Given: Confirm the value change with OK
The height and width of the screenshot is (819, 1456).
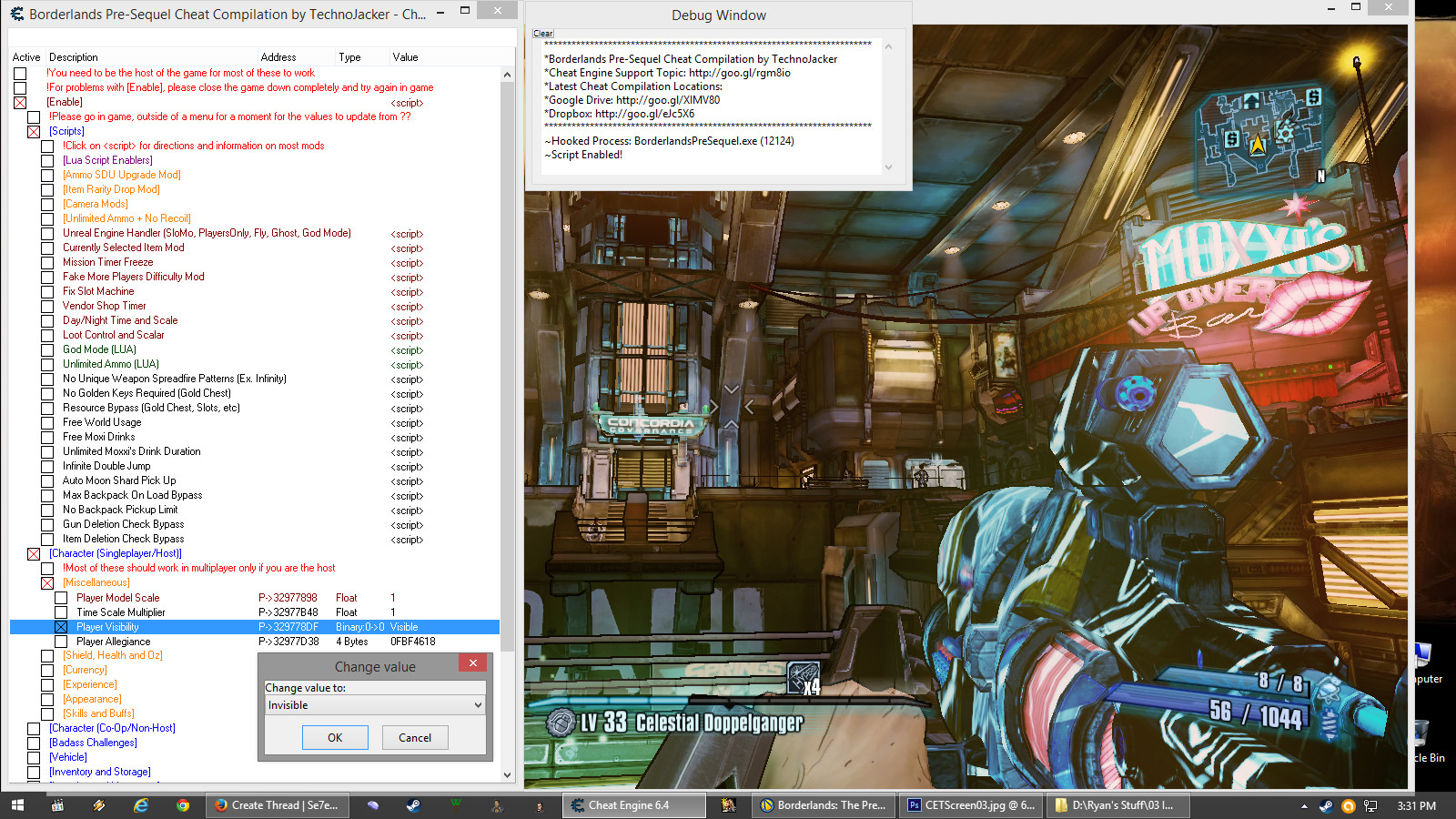Looking at the screenshot, I should [335, 738].
